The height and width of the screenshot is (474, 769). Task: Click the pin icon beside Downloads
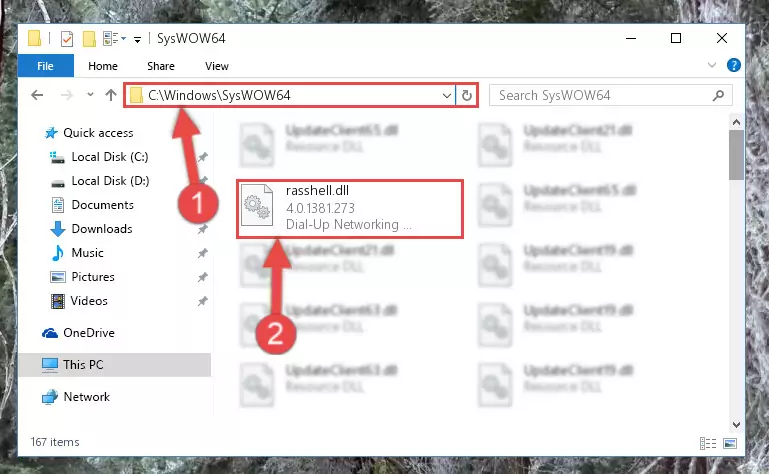(203, 229)
